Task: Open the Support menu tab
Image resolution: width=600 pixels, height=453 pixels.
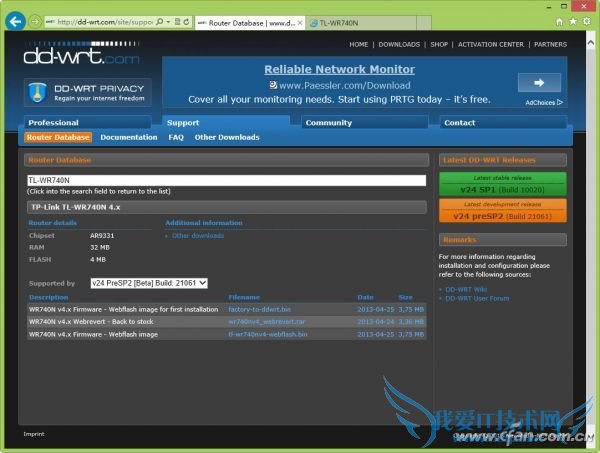Action: pos(226,122)
